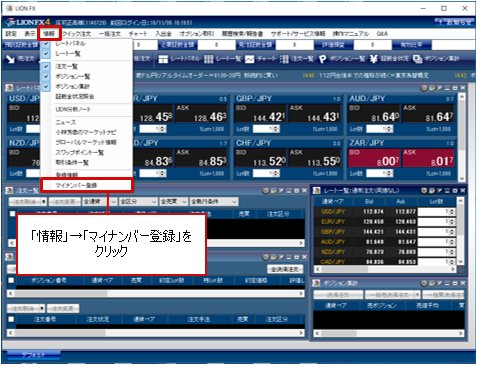Screen dimensions: 477x367
Task: Toggle 注文一覧 checkmark in 情報 menu
Action: pyautogui.click(x=46, y=66)
